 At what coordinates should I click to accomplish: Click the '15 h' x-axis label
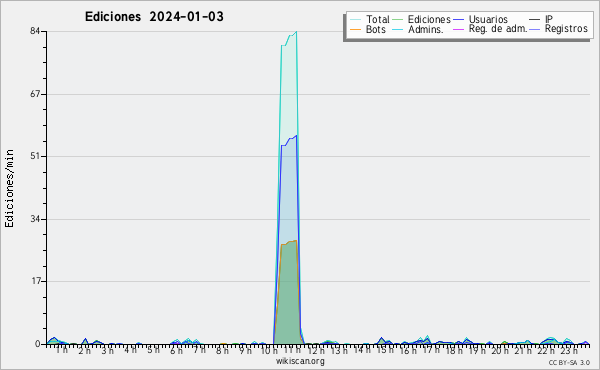tap(385, 350)
